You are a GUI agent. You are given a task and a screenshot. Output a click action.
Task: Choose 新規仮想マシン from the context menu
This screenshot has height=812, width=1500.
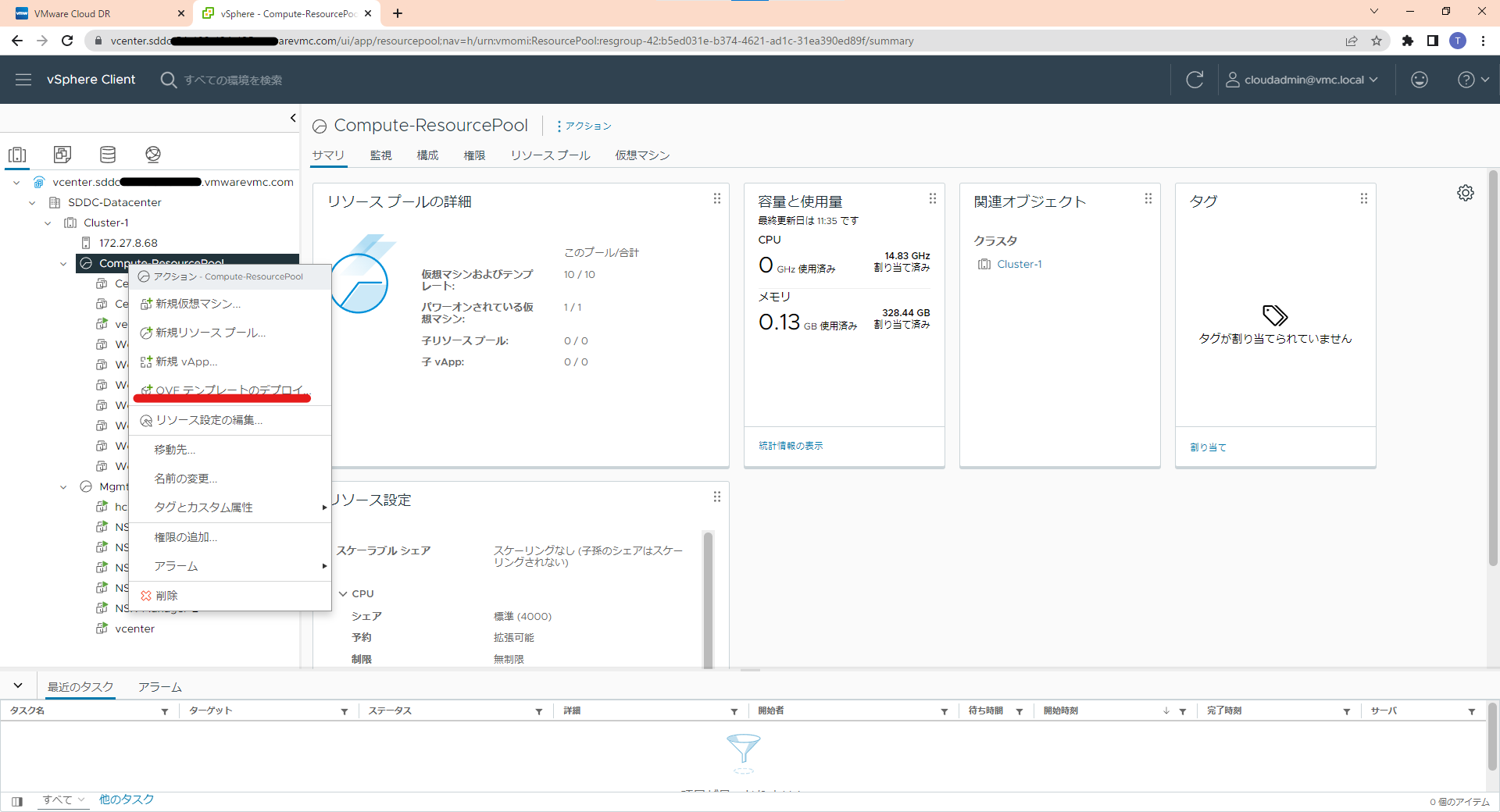230,304
